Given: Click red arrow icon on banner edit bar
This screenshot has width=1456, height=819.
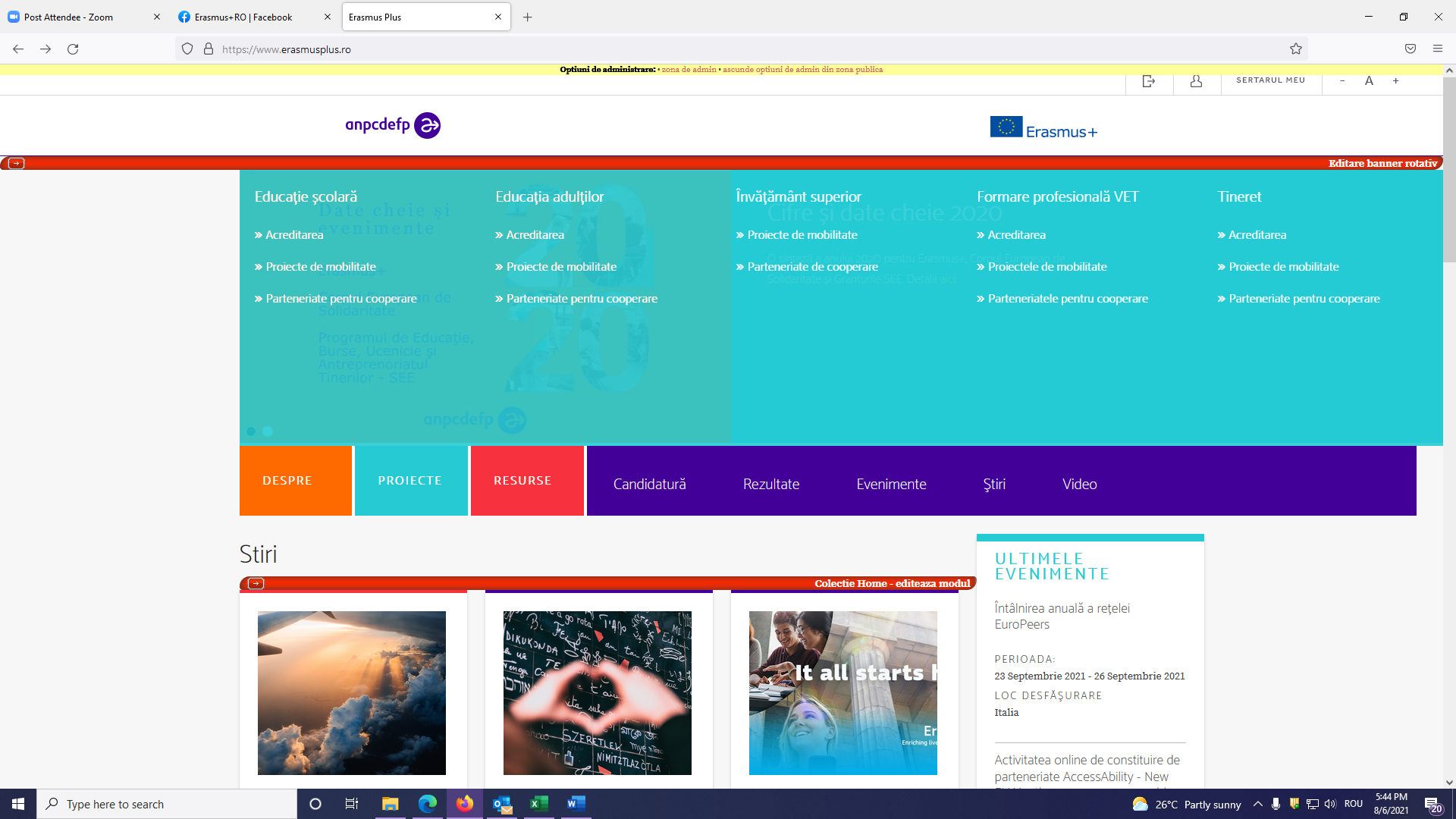Looking at the screenshot, I should click(x=16, y=163).
